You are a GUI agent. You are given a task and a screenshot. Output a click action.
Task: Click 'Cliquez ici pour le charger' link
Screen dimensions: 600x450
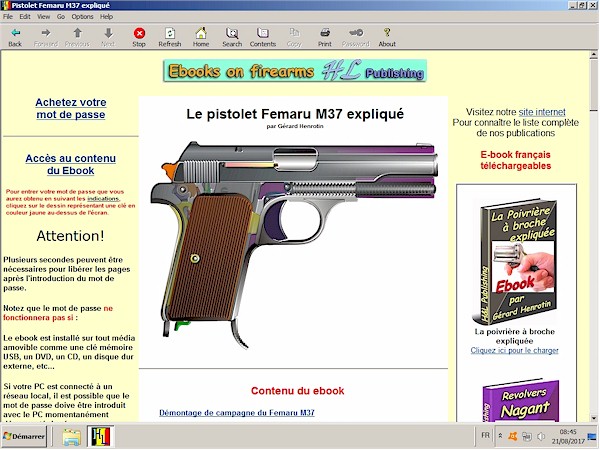click(x=515, y=350)
